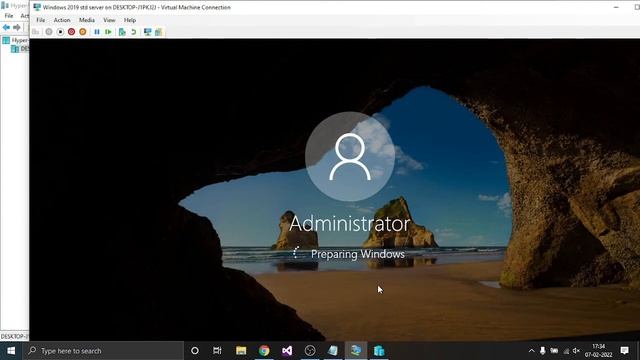
Task: Open the Help menu
Action: [130, 20]
